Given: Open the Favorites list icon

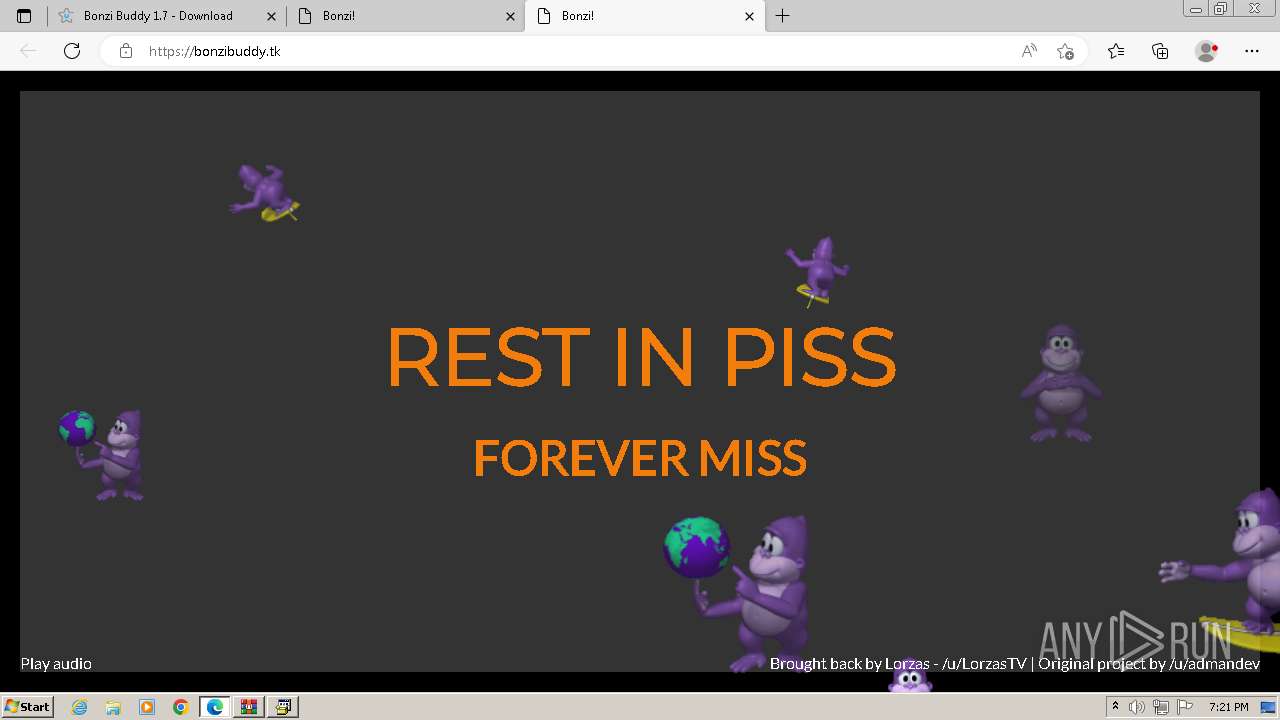Looking at the screenshot, I should 1116,51.
